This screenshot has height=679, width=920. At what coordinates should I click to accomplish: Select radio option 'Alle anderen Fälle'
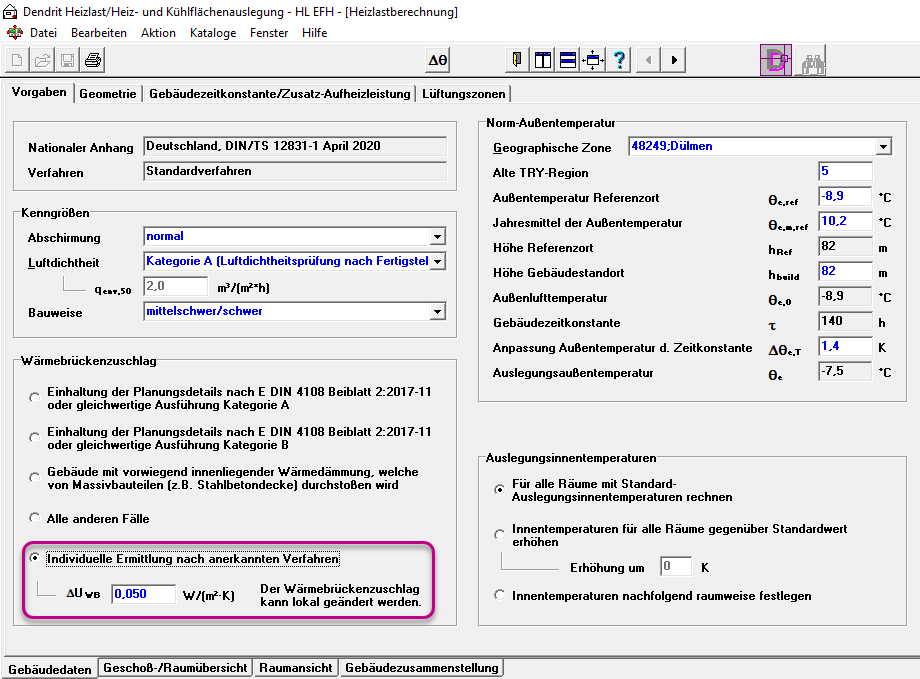(x=35, y=518)
